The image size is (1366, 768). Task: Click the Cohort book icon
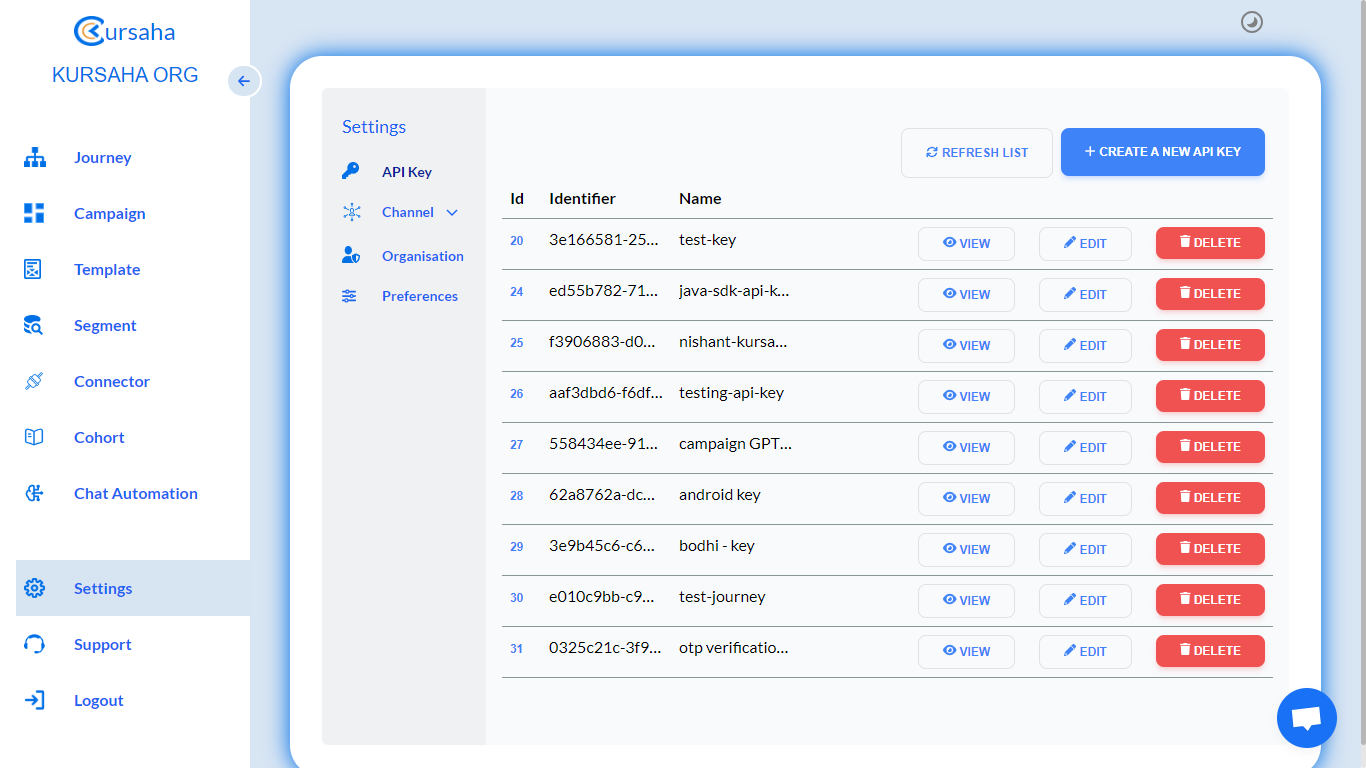coord(34,437)
